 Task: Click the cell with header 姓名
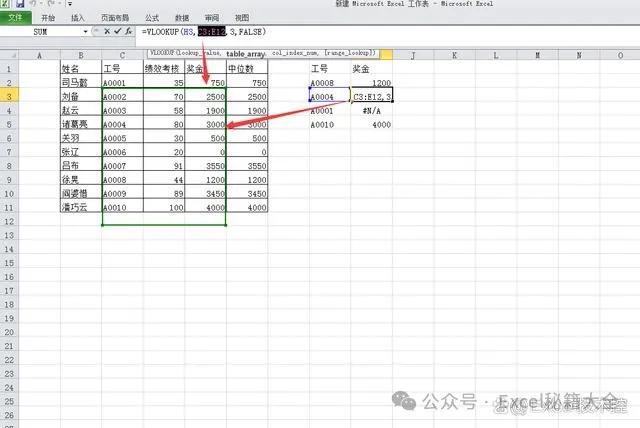(81, 69)
